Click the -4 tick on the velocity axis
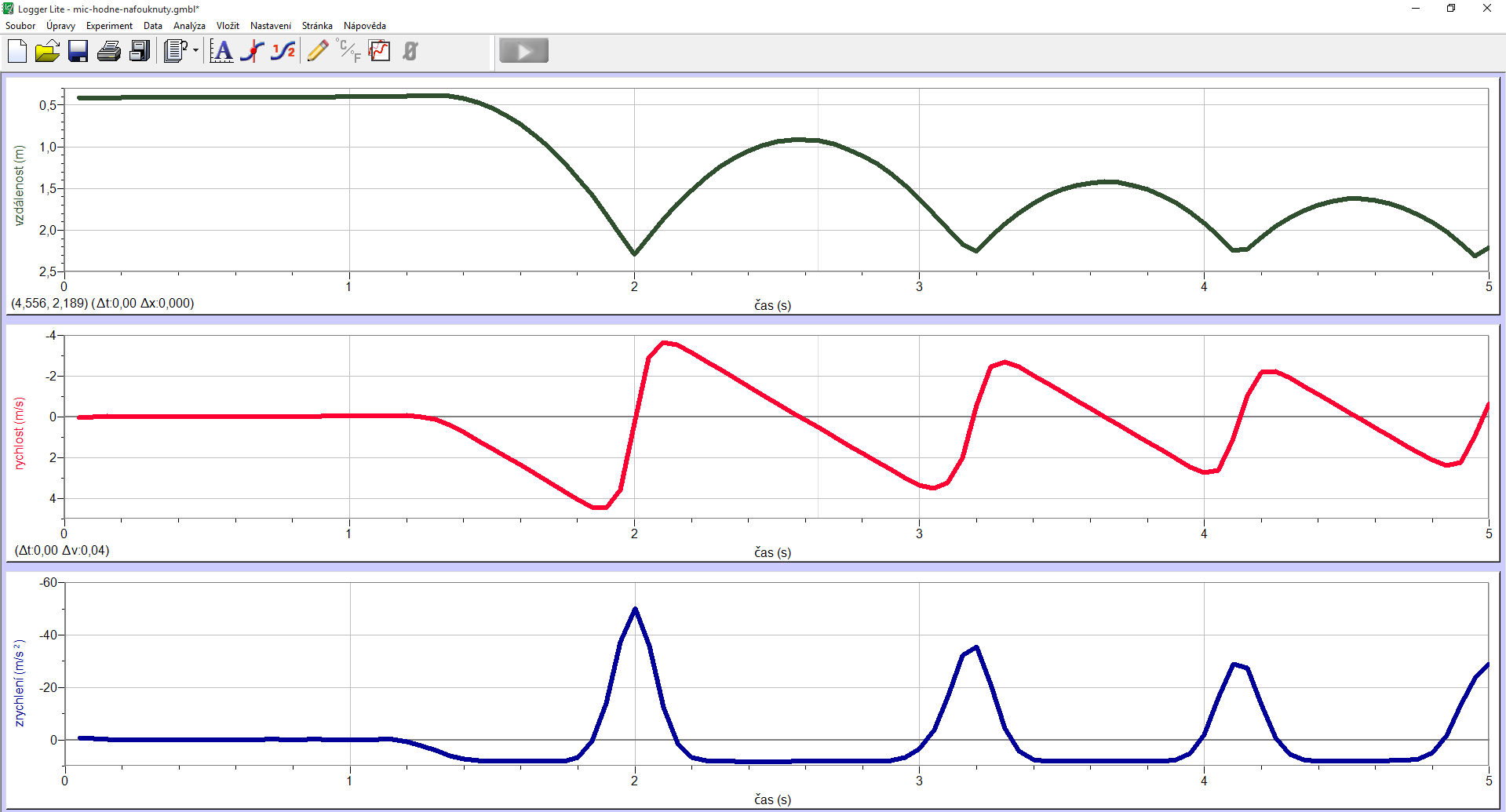This screenshot has height=812, width=1506. (51, 335)
